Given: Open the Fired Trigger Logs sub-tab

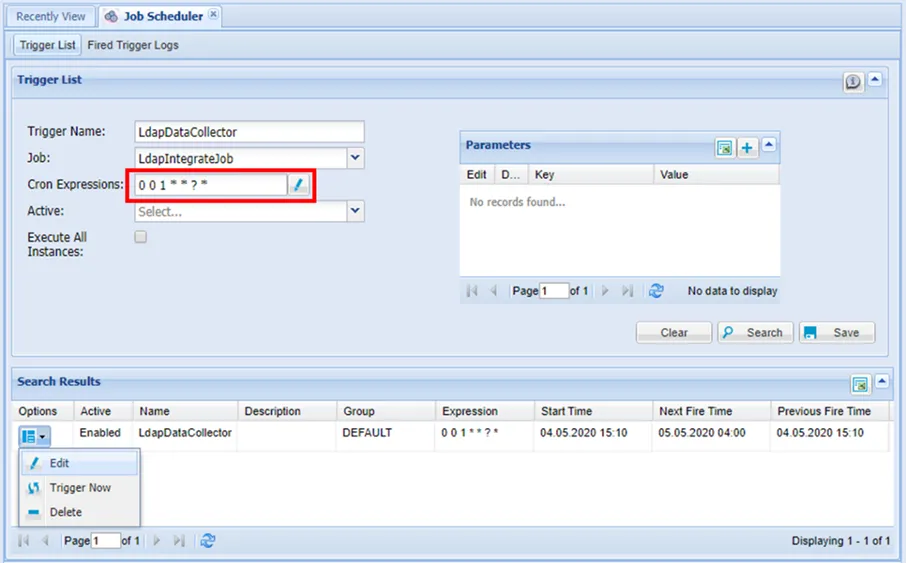Looking at the screenshot, I should click(x=133, y=45).
